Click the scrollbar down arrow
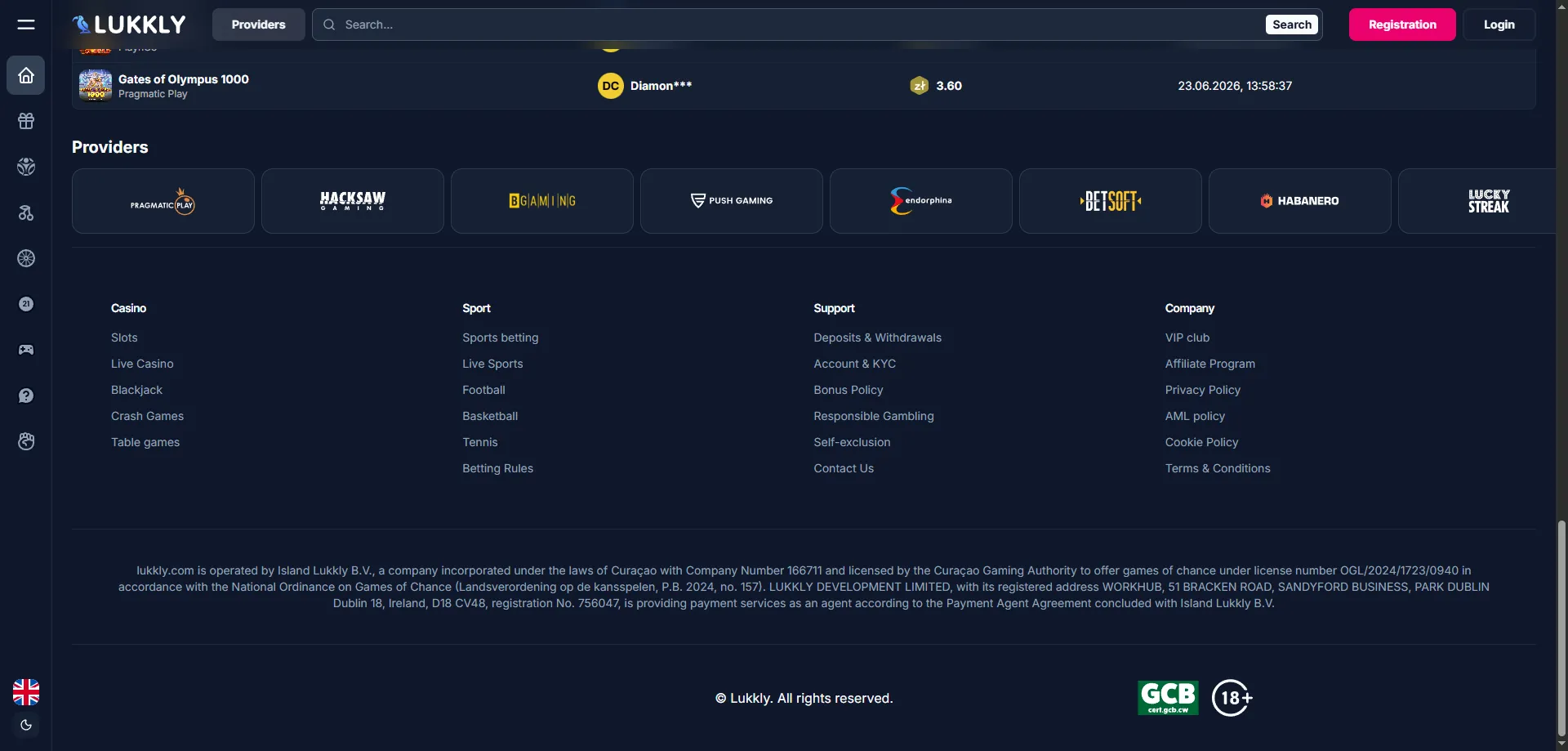Image resolution: width=1568 pixels, height=751 pixels. point(1562,744)
